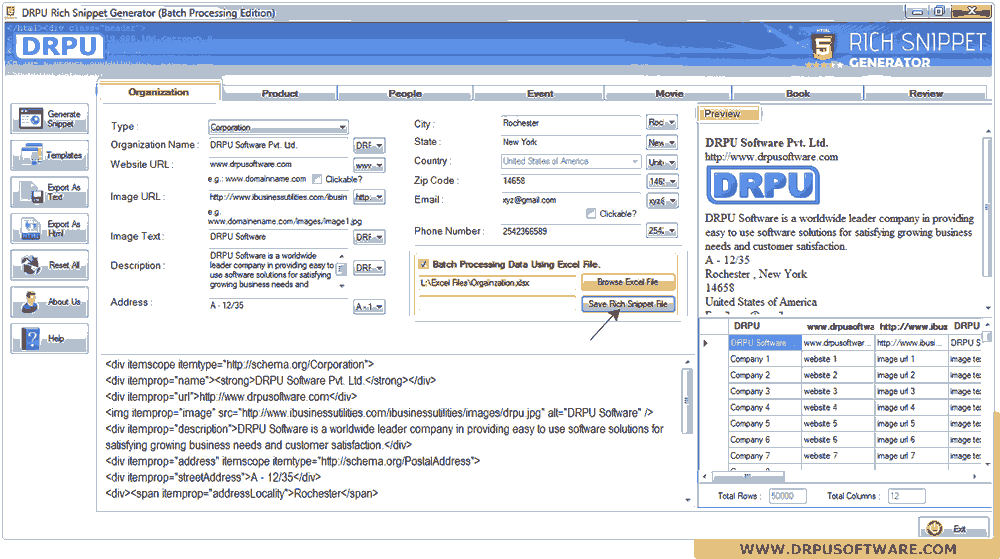The height and width of the screenshot is (559, 1000).
Task: Open the Help sidebar button
Action: coord(50,338)
